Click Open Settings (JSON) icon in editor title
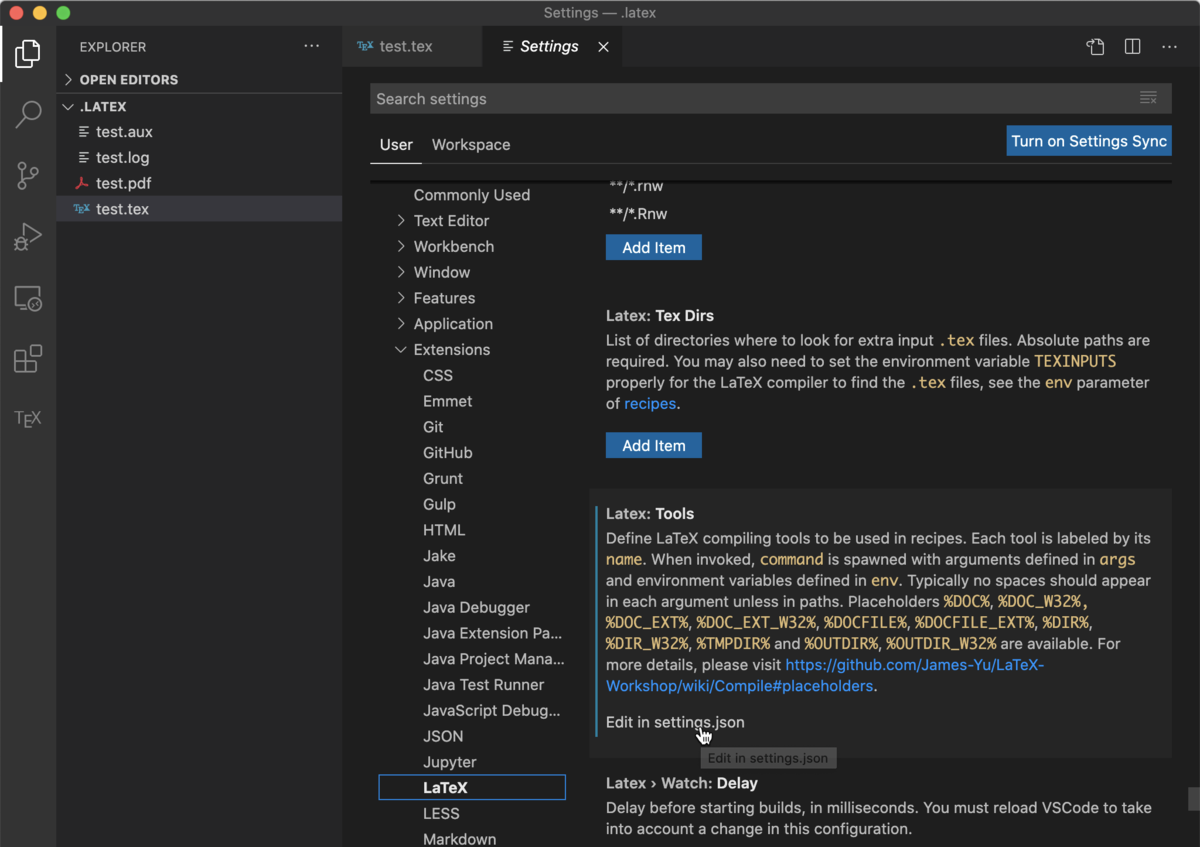Viewport: 1200px width, 847px height. pos(1095,46)
